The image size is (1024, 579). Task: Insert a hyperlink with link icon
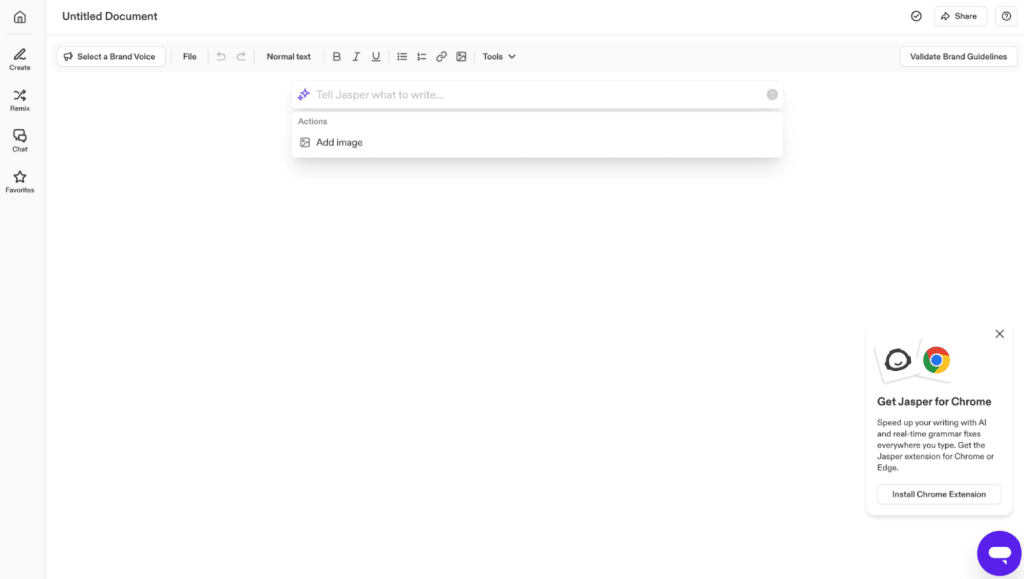click(441, 57)
